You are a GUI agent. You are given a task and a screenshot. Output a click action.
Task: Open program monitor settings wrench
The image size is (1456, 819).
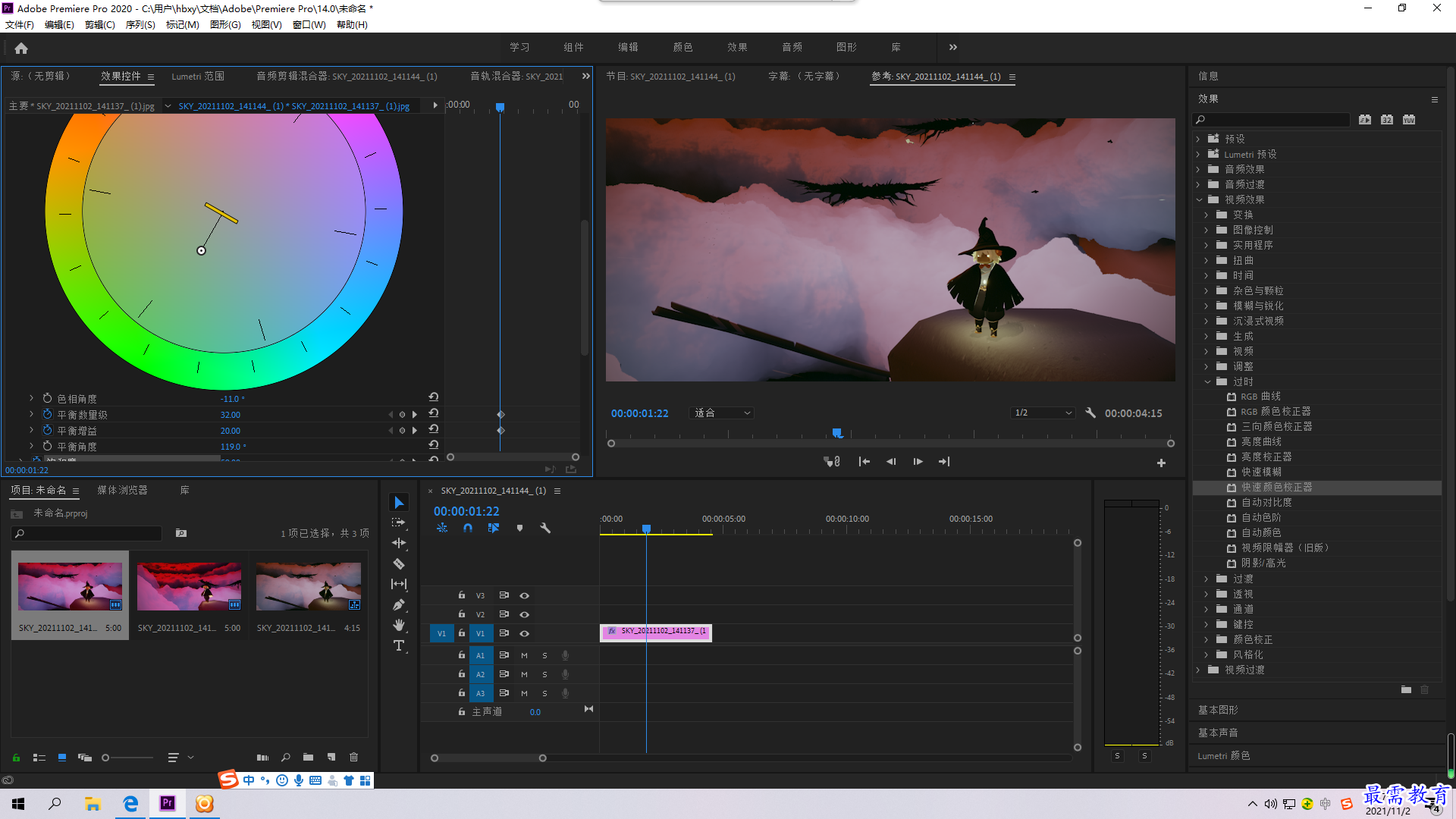[1090, 413]
